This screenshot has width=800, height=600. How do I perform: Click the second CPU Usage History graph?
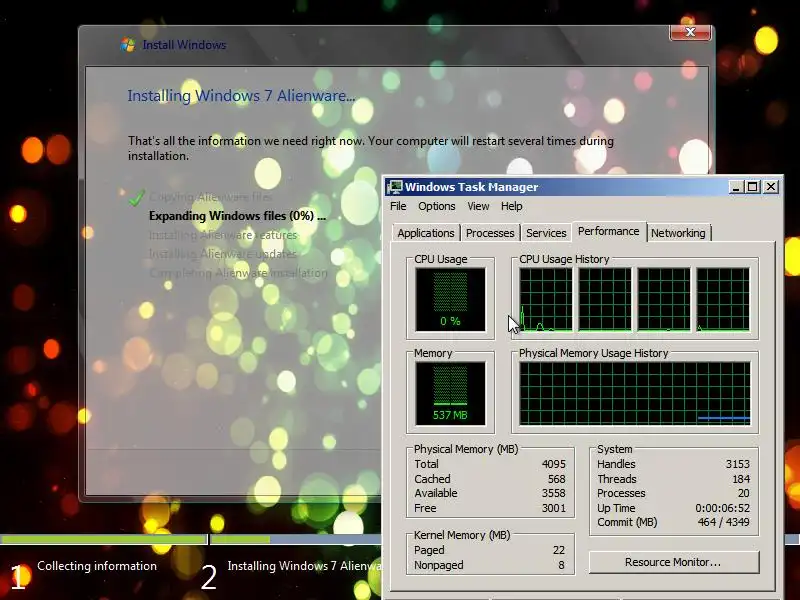point(605,299)
